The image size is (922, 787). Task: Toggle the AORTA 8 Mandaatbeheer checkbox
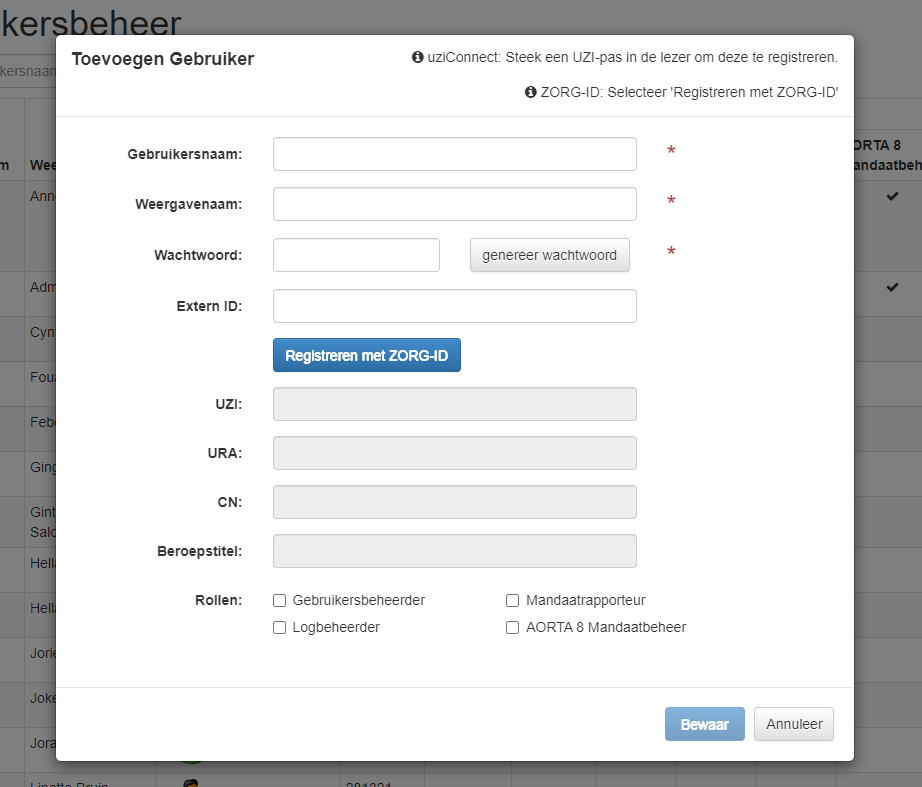pos(513,628)
